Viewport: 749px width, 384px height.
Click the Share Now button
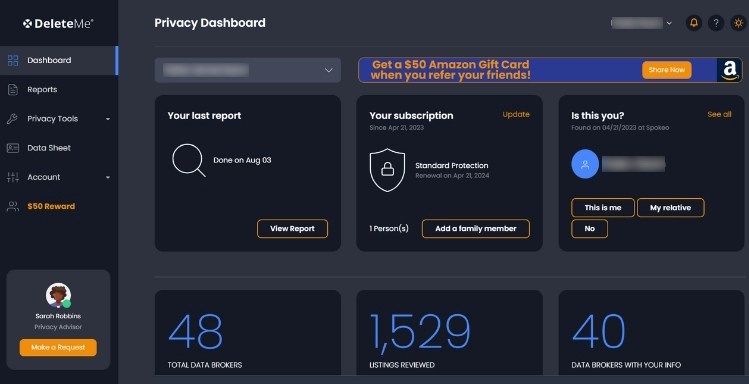click(666, 70)
